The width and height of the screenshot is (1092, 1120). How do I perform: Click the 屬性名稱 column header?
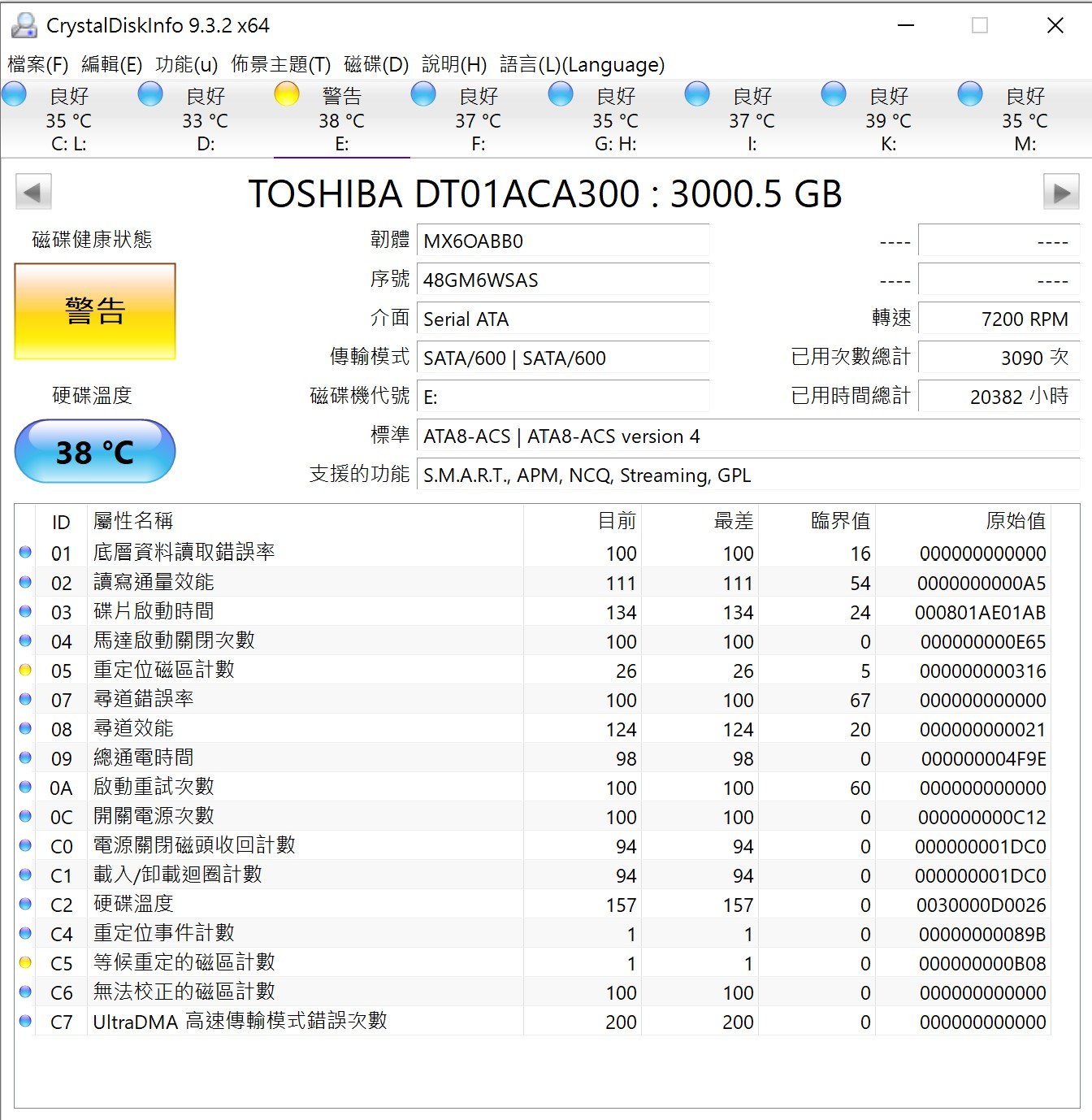point(305,521)
